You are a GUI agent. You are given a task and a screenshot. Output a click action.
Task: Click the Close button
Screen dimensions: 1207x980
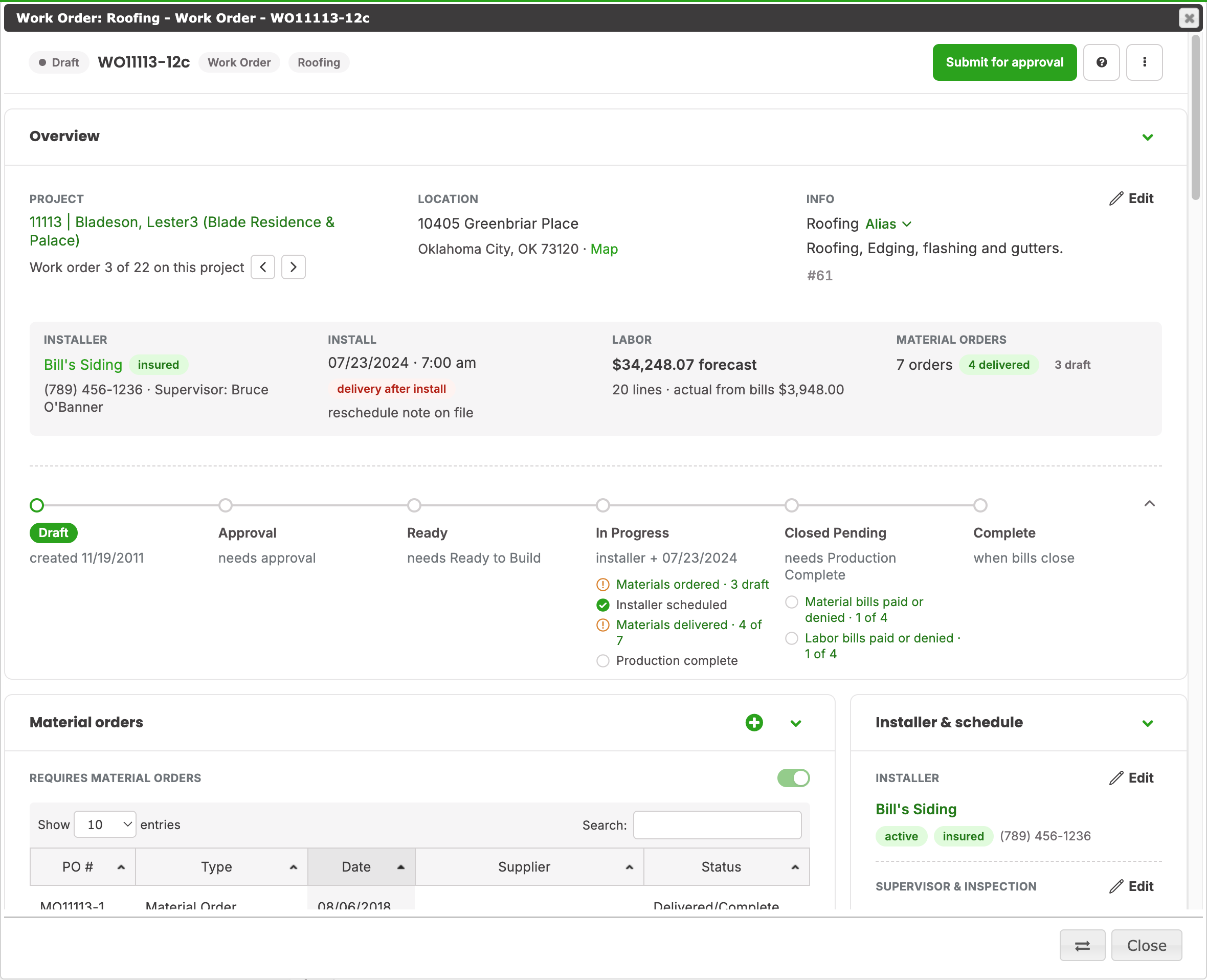(x=1147, y=945)
